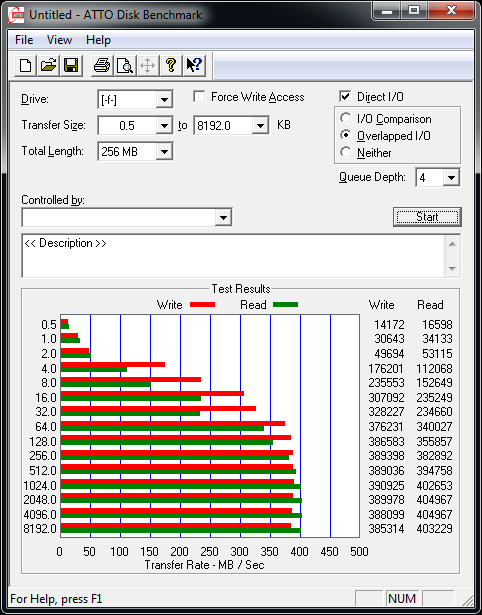Image resolution: width=482 pixels, height=615 pixels.
Task: Activate the context help arrow icon
Action: 194,65
